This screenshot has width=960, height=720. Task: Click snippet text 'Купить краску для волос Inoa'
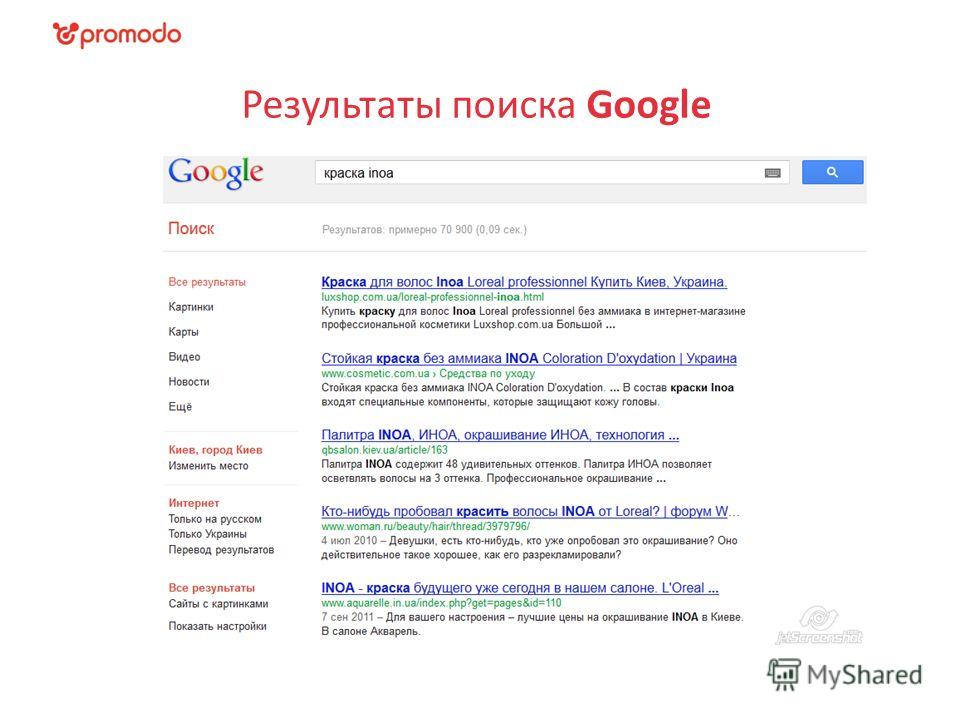pos(399,312)
